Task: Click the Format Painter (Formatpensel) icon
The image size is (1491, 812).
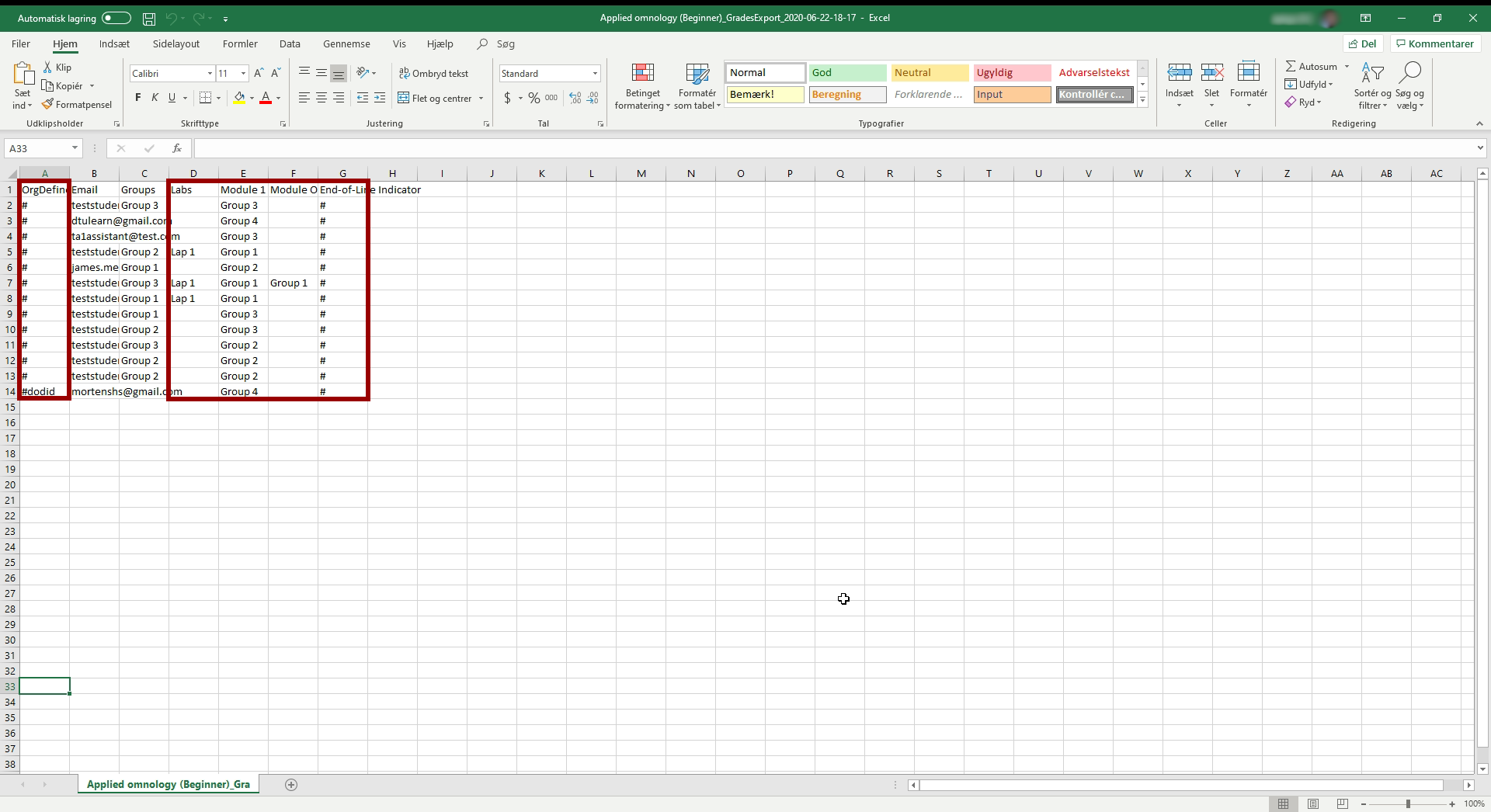Action: [48, 104]
